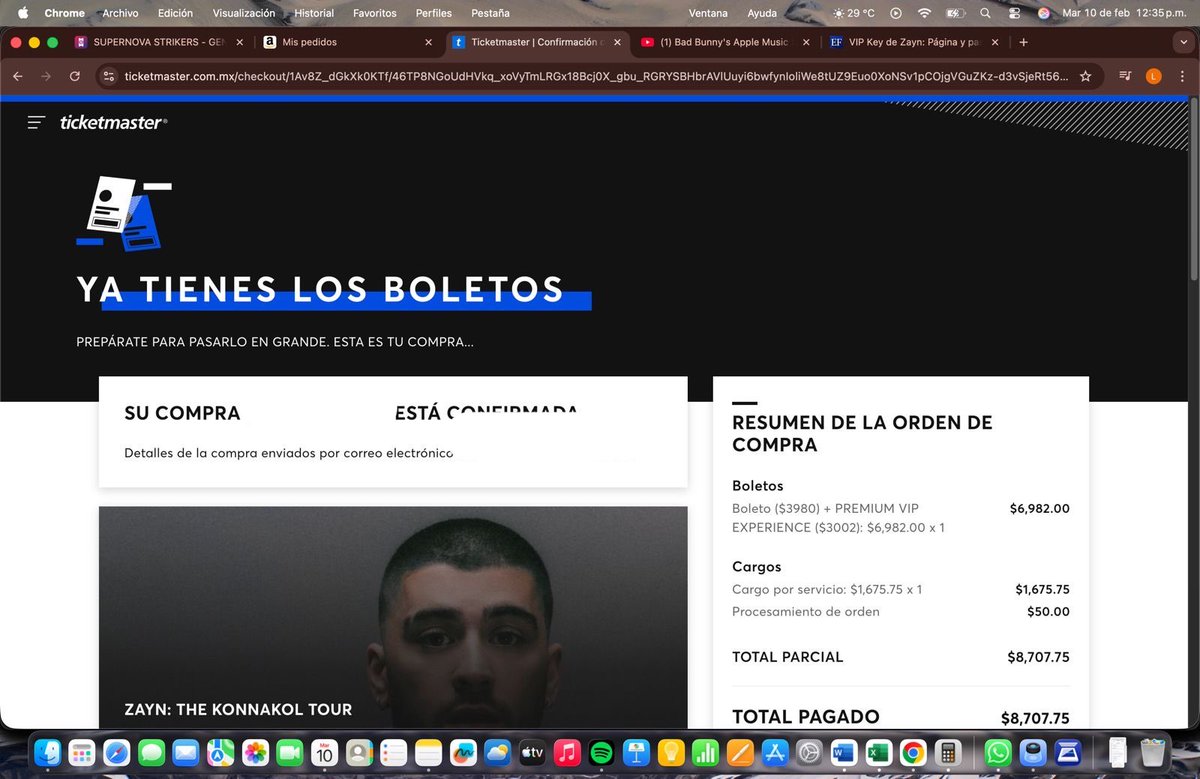Open Chrome's three-dot menu
The height and width of the screenshot is (779, 1200).
pyautogui.click(x=1181, y=76)
